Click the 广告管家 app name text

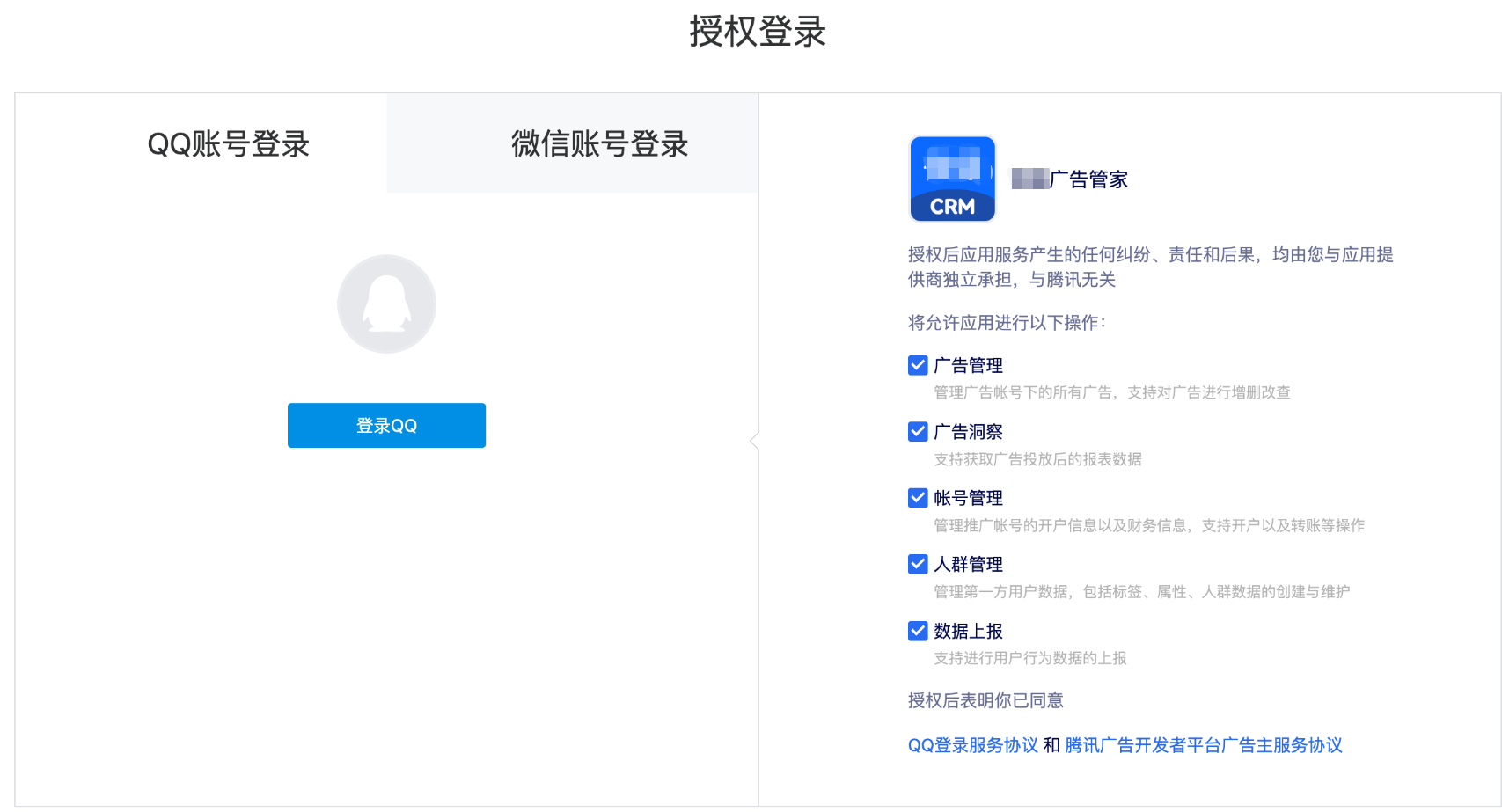1088,179
